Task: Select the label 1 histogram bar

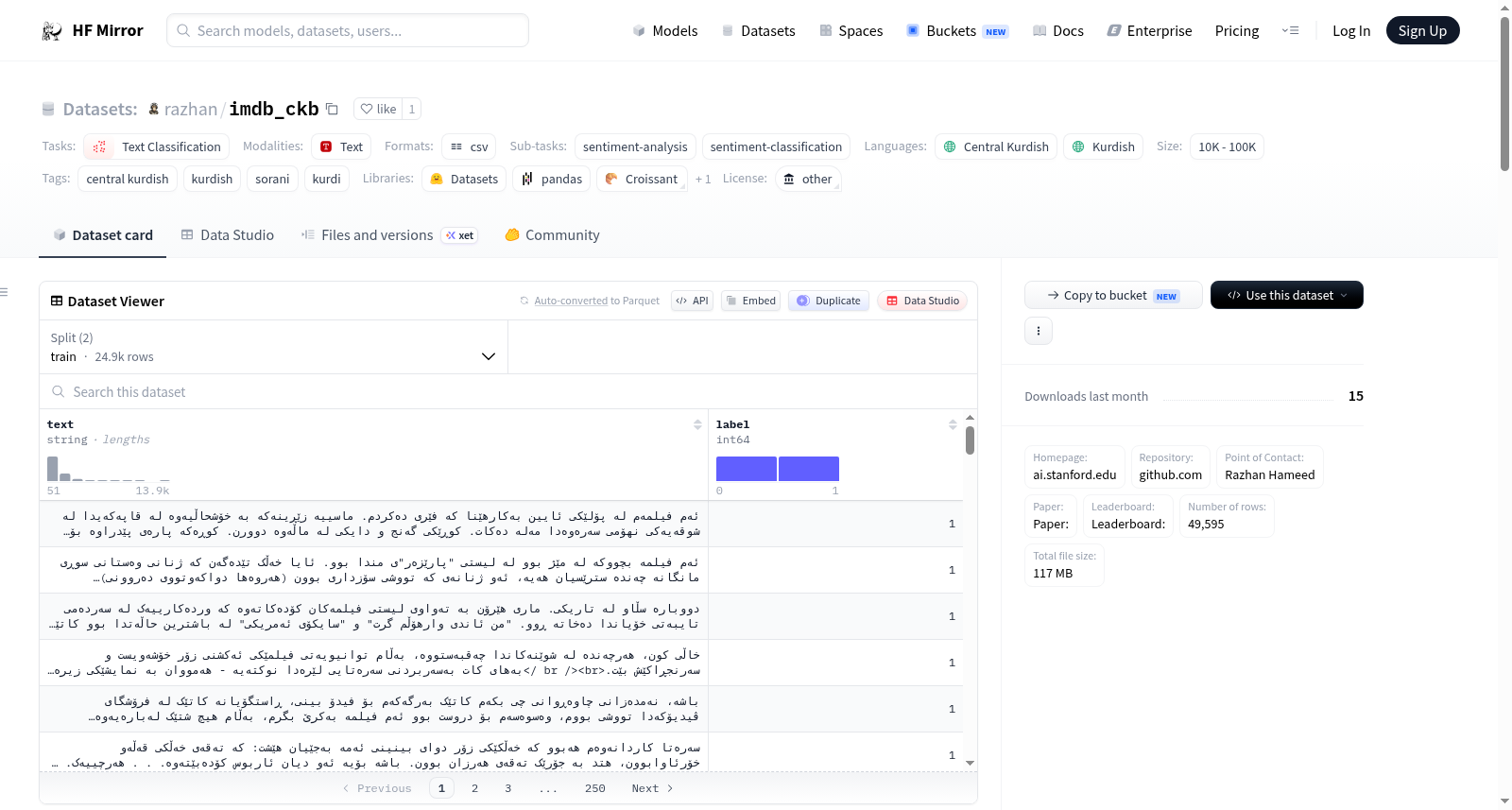Action: tap(809, 469)
